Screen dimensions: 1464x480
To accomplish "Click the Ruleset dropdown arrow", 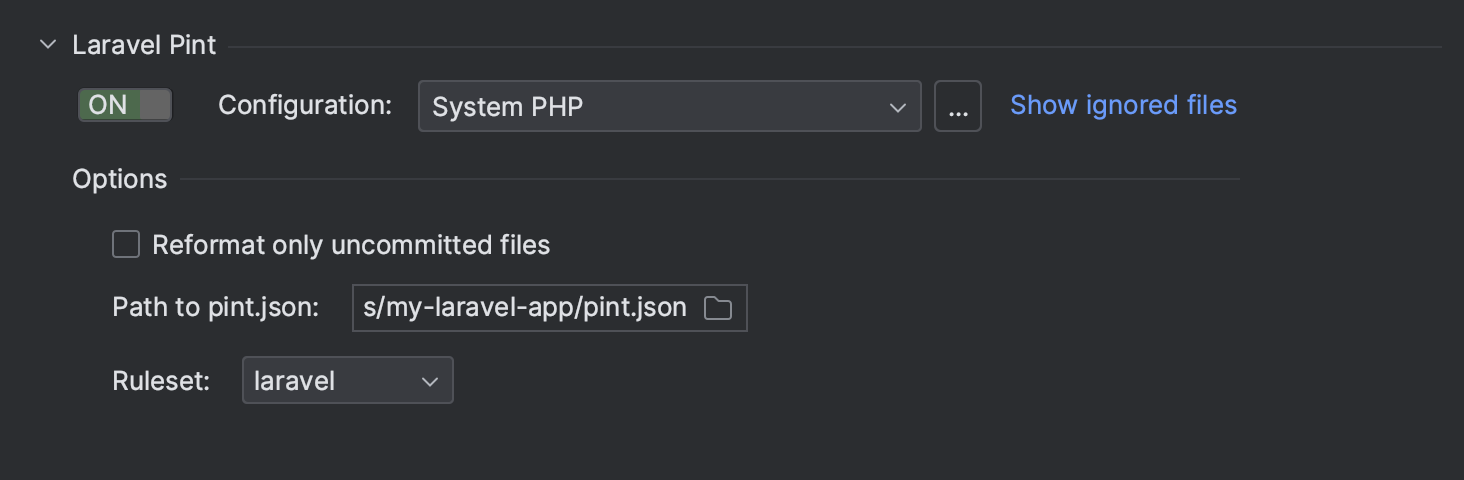I will coord(430,381).
